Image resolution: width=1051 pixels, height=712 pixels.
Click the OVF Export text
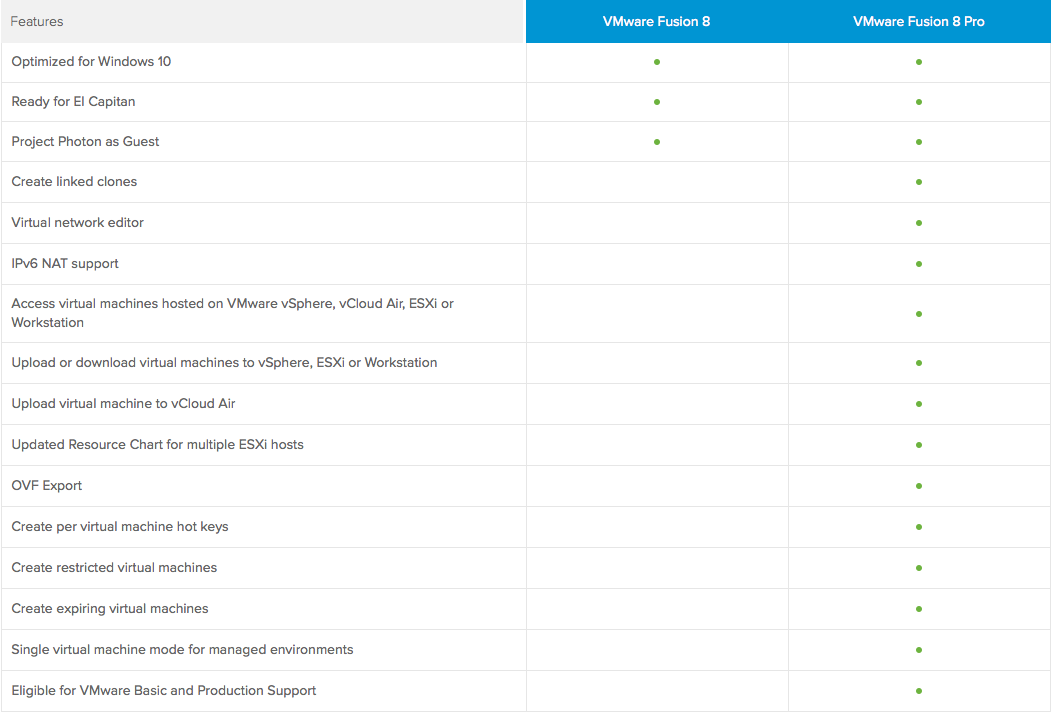(x=46, y=485)
